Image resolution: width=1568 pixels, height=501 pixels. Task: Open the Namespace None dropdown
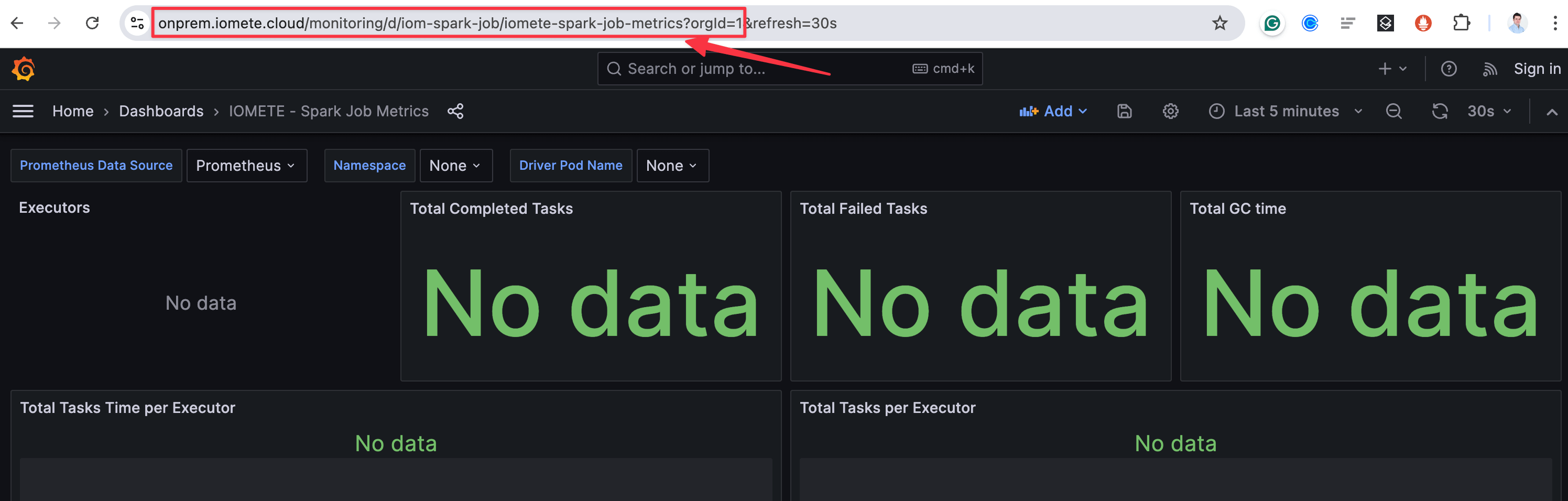[x=456, y=166]
